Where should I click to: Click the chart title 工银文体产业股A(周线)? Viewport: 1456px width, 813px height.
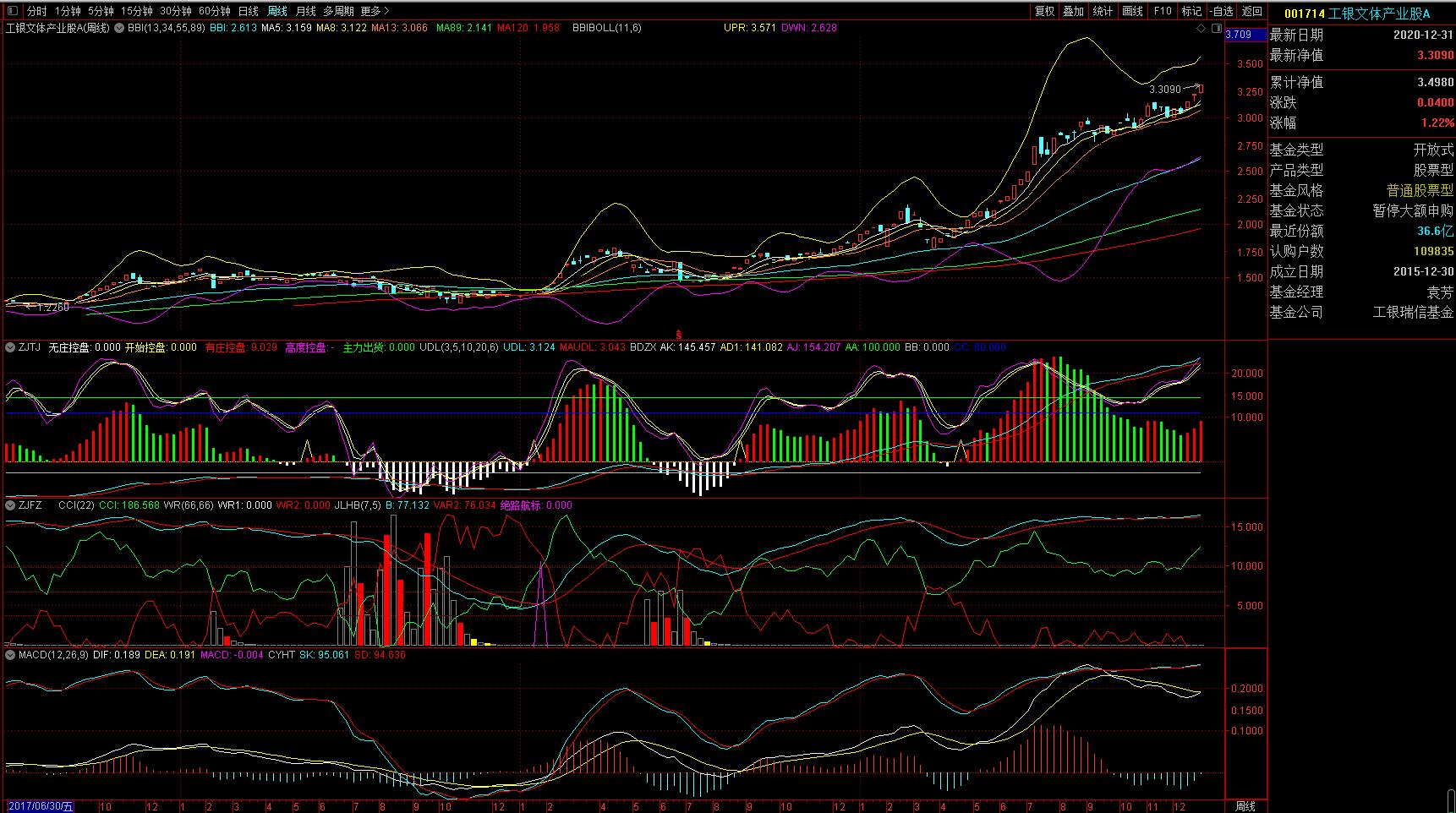pos(58,28)
